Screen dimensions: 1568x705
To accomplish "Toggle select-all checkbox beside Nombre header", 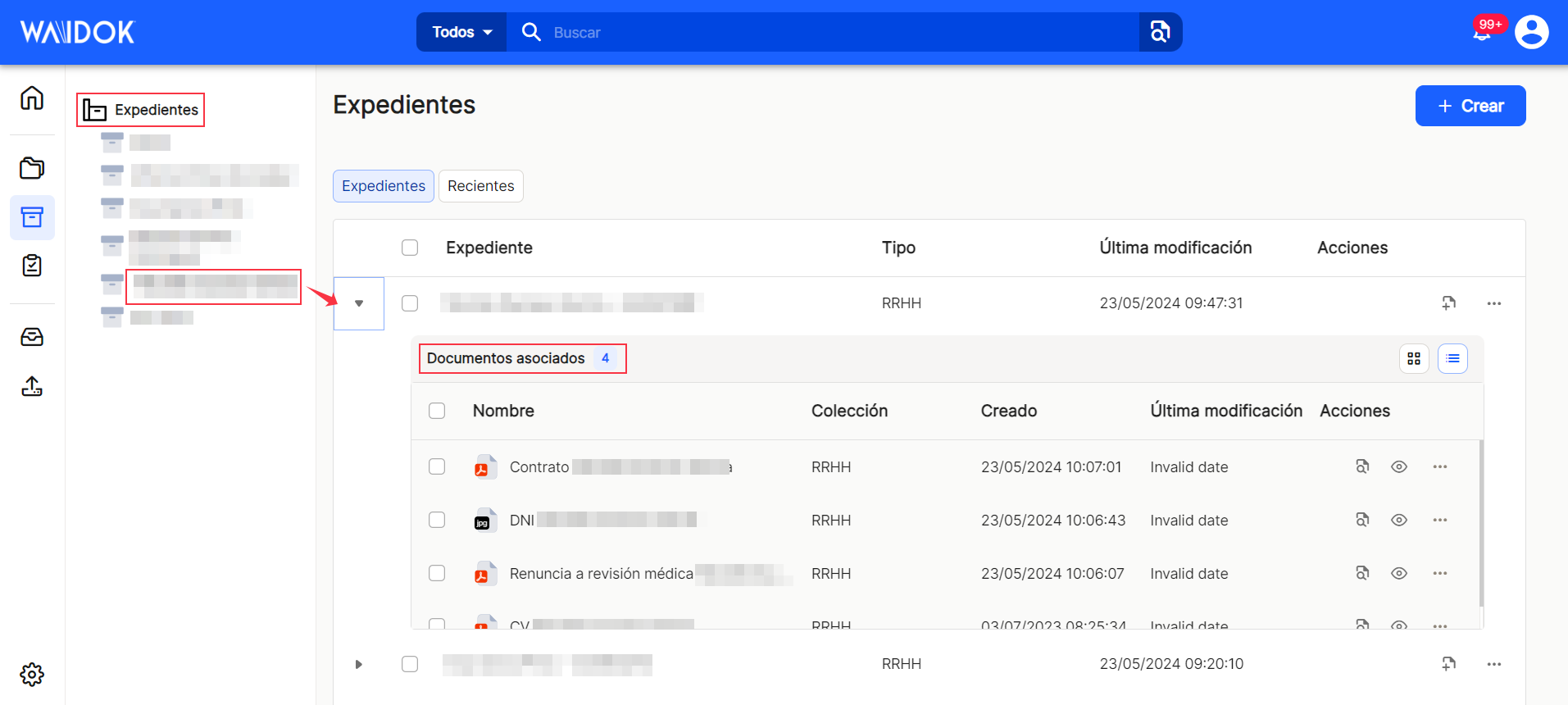I will tap(437, 411).
